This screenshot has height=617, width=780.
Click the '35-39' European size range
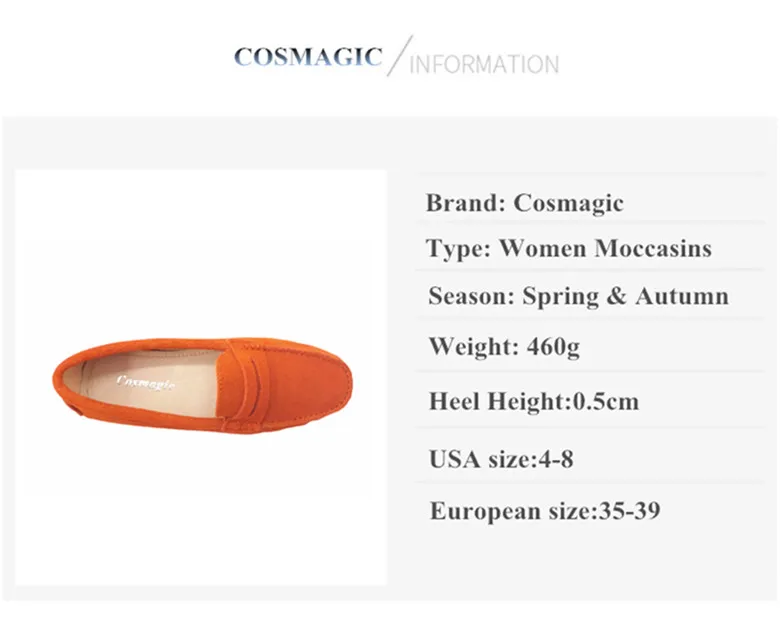(628, 511)
